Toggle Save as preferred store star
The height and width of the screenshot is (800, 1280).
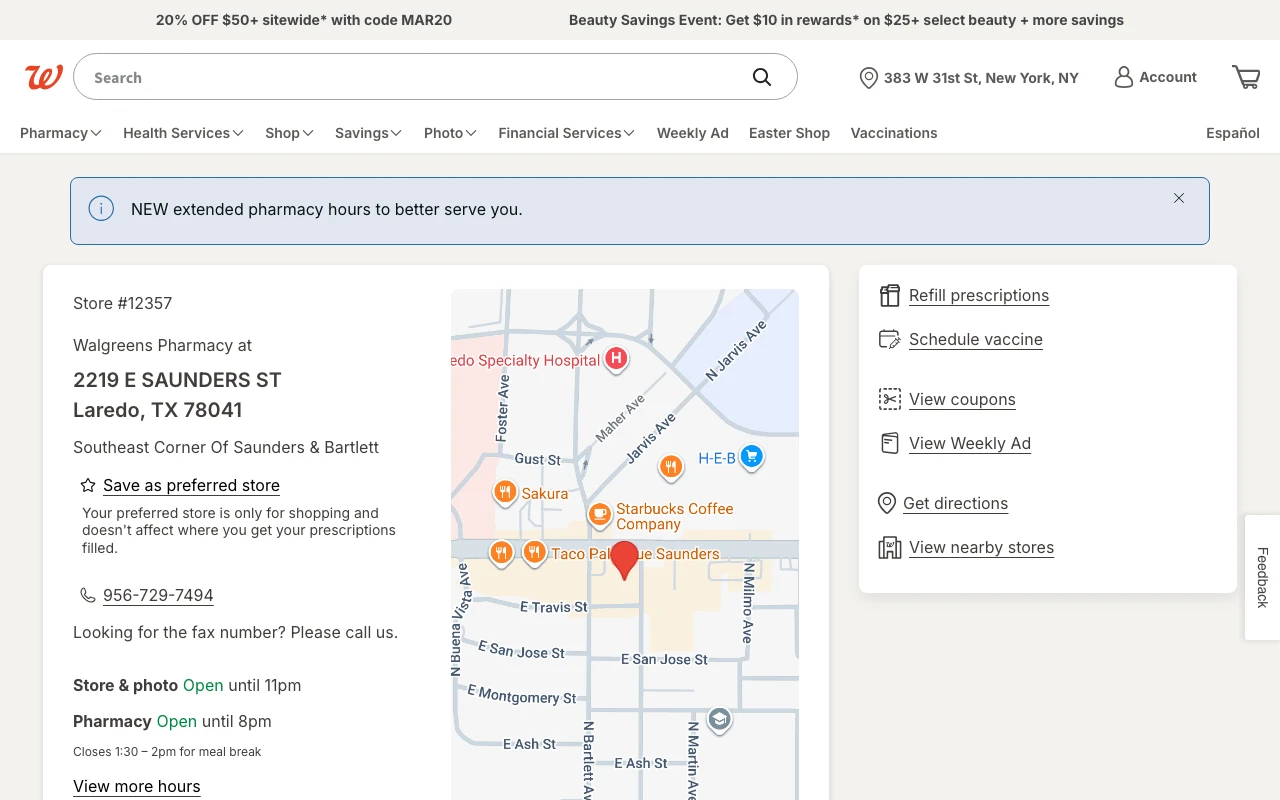click(x=88, y=485)
